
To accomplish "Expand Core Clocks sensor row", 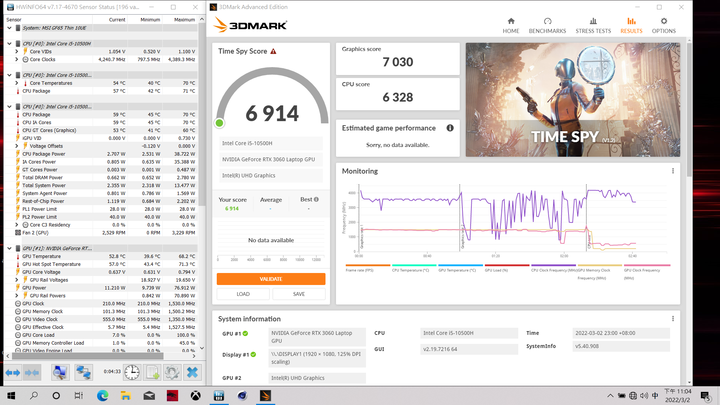I will 17,59.
